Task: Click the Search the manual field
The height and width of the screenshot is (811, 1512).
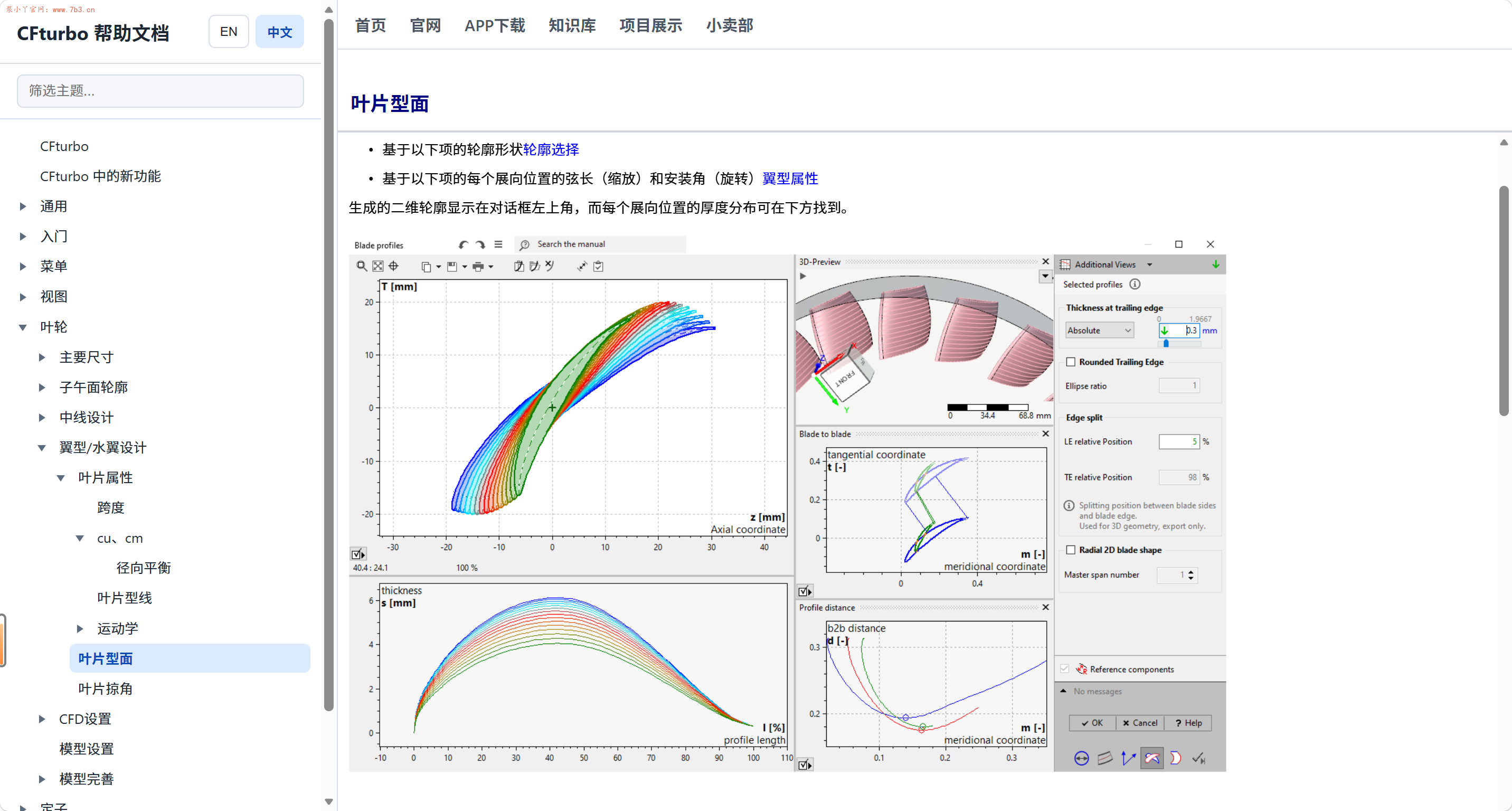Action: 601,244
